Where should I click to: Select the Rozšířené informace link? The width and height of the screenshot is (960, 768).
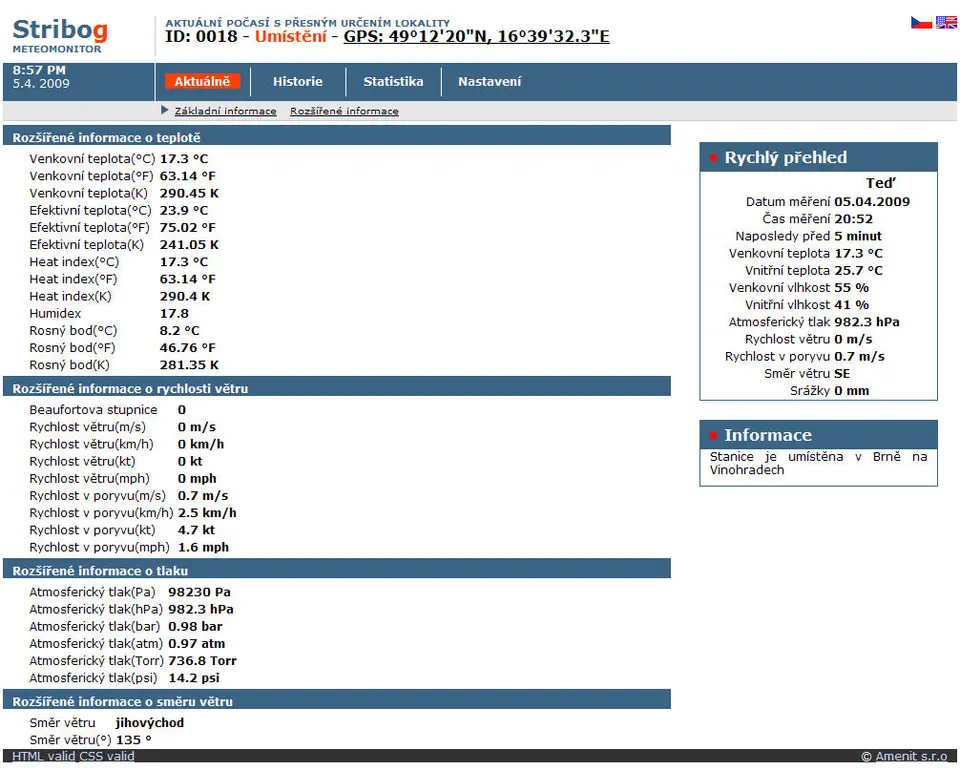pos(344,111)
